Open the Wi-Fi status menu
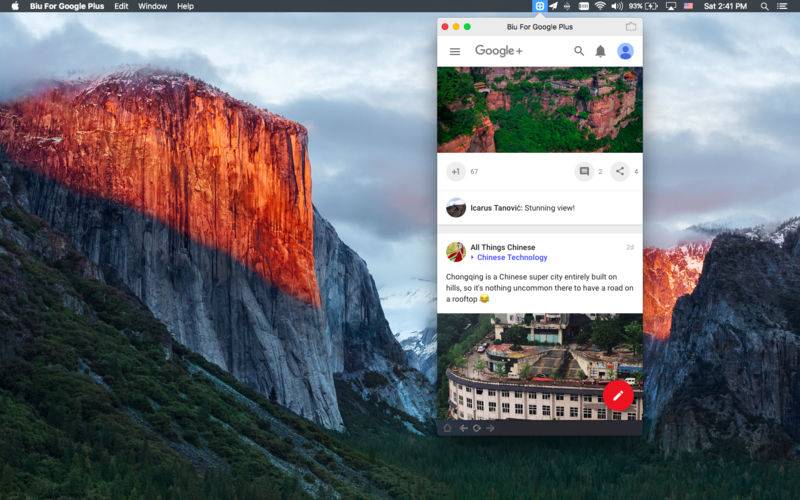This screenshot has height=500, width=800. (600, 6)
